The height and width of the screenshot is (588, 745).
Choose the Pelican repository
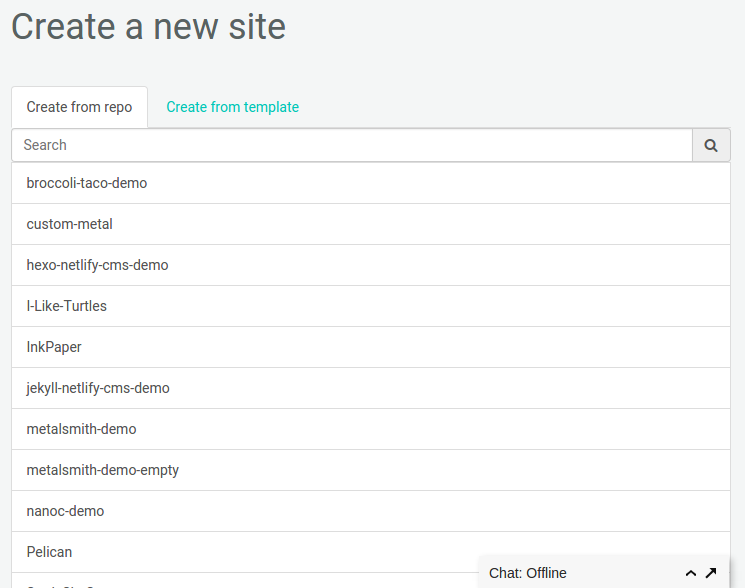[x=49, y=552]
